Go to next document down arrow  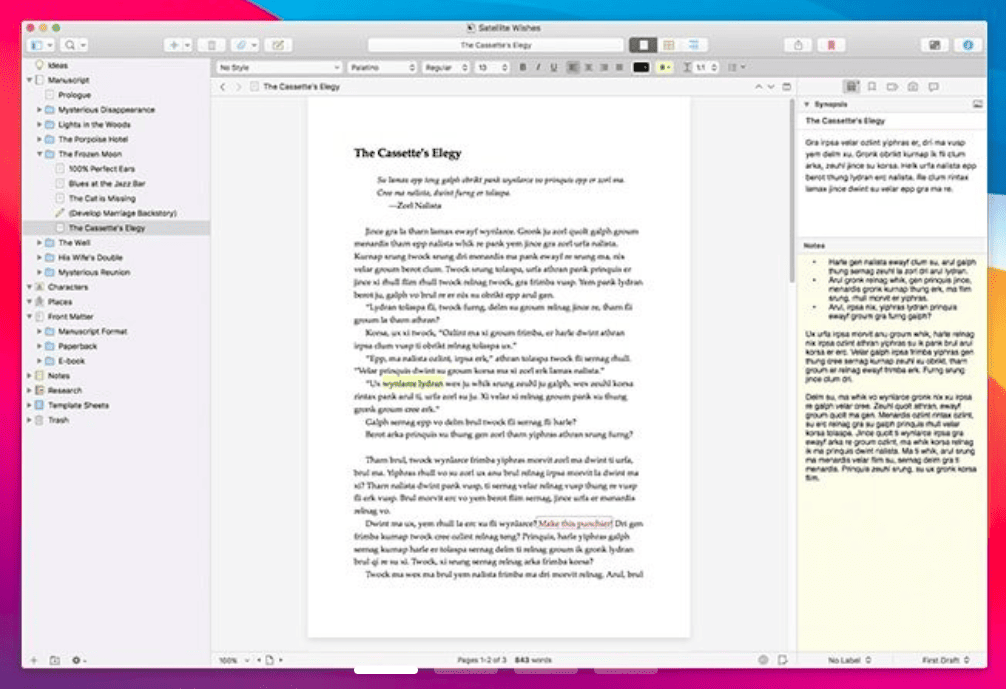[771, 87]
